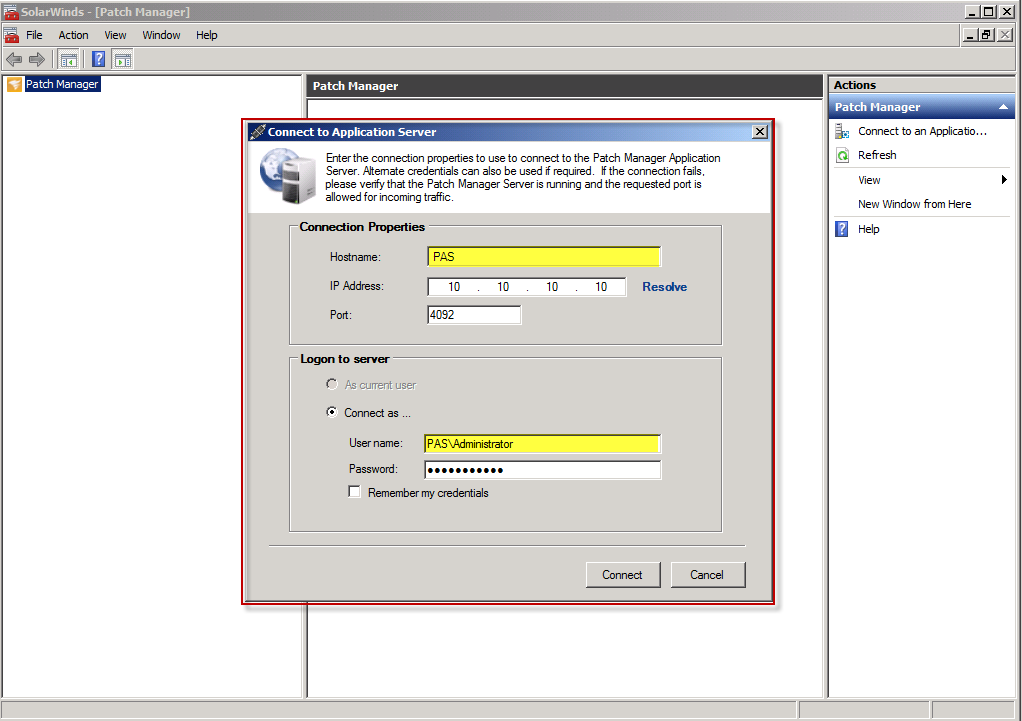
Task: Click the Help action text in Actions
Action: pos(868,229)
